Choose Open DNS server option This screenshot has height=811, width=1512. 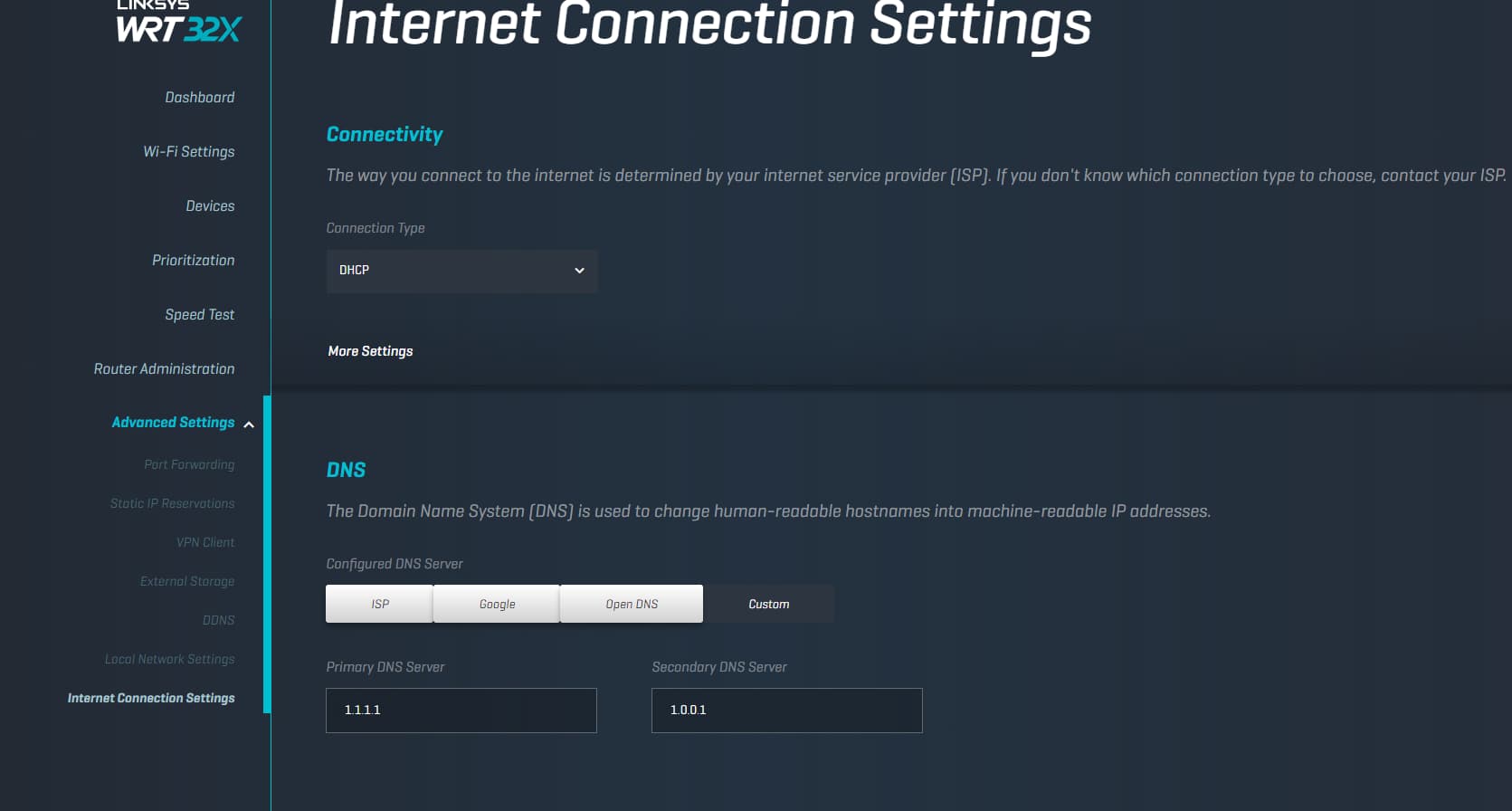tap(632, 604)
